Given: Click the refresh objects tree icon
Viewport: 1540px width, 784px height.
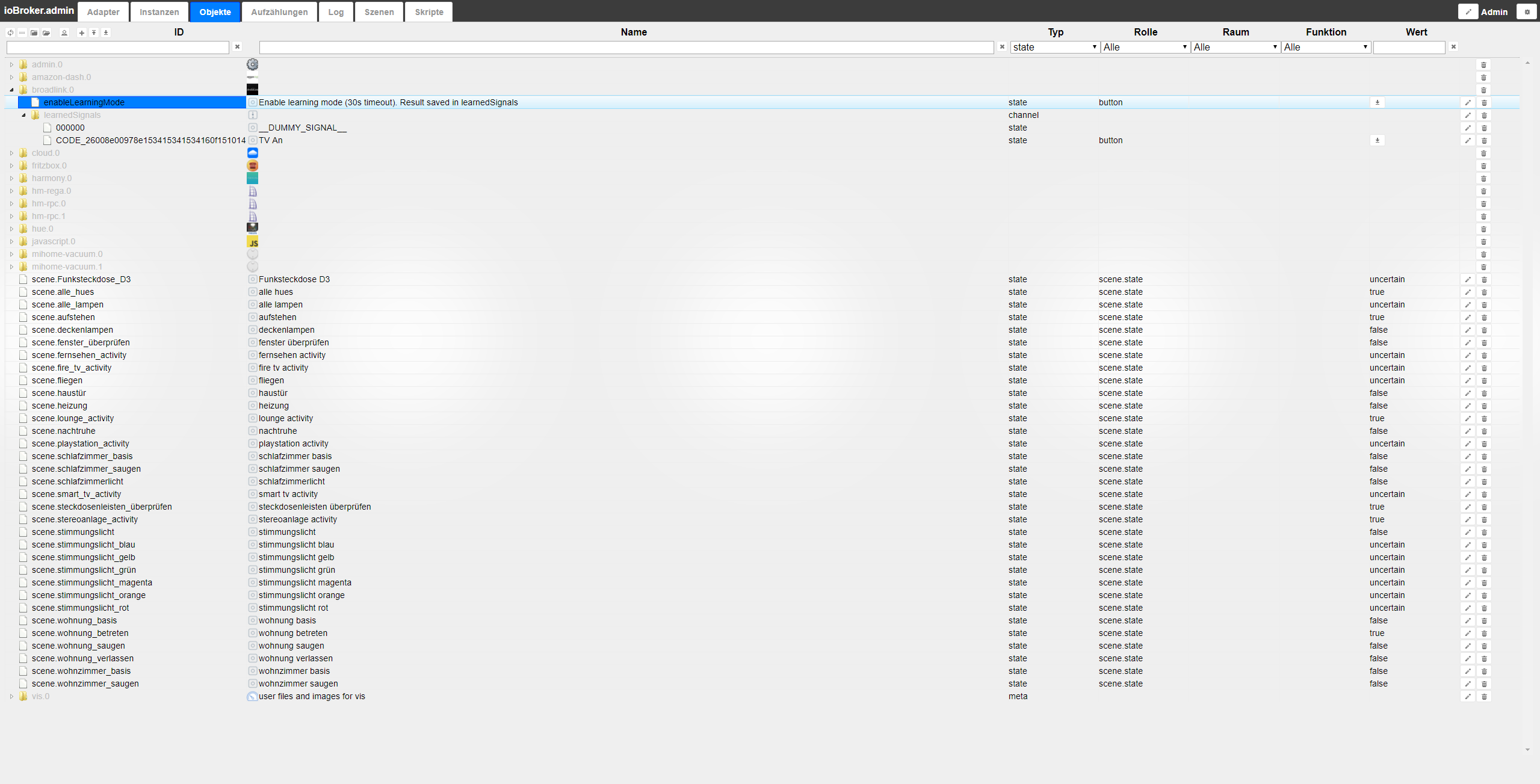Looking at the screenshot, I should 10,32.
